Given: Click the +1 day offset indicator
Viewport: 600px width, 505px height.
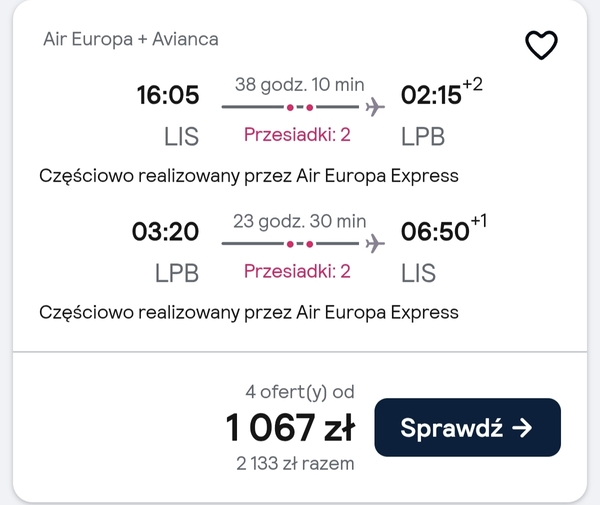Looking at the screenshot, I should [x=479, y=221].
